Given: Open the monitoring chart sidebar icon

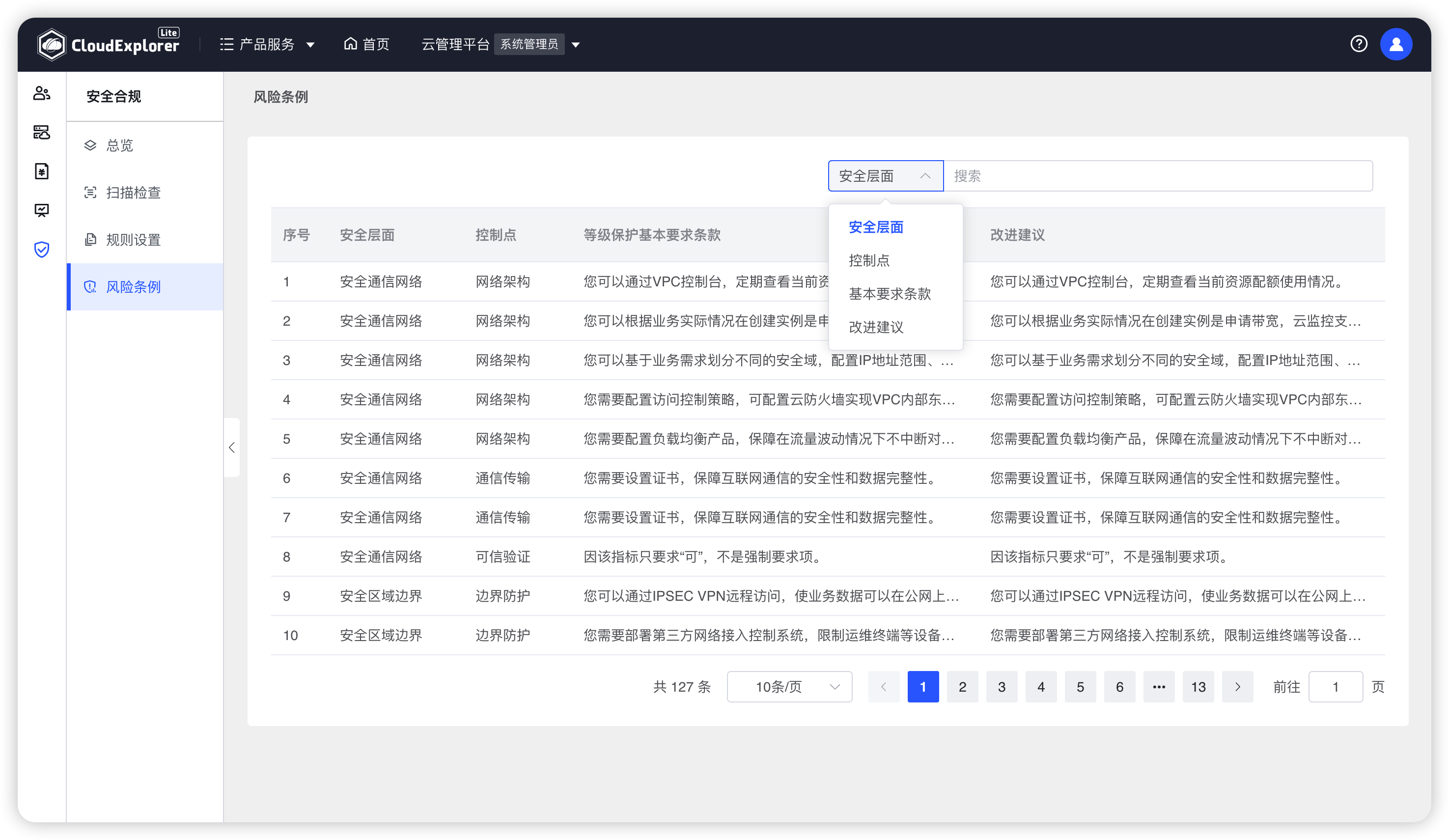Looking at the screenshot, I should pos(41,210).
